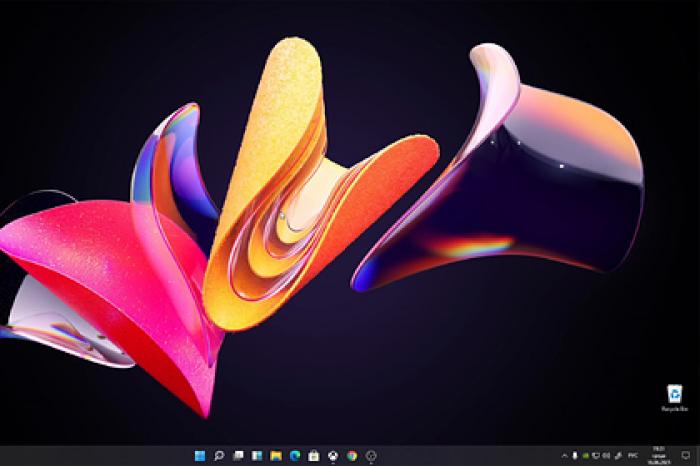Select the Recycle Bin desktop icon
Viewport: 700px width, 466px height.
(675, 398)
